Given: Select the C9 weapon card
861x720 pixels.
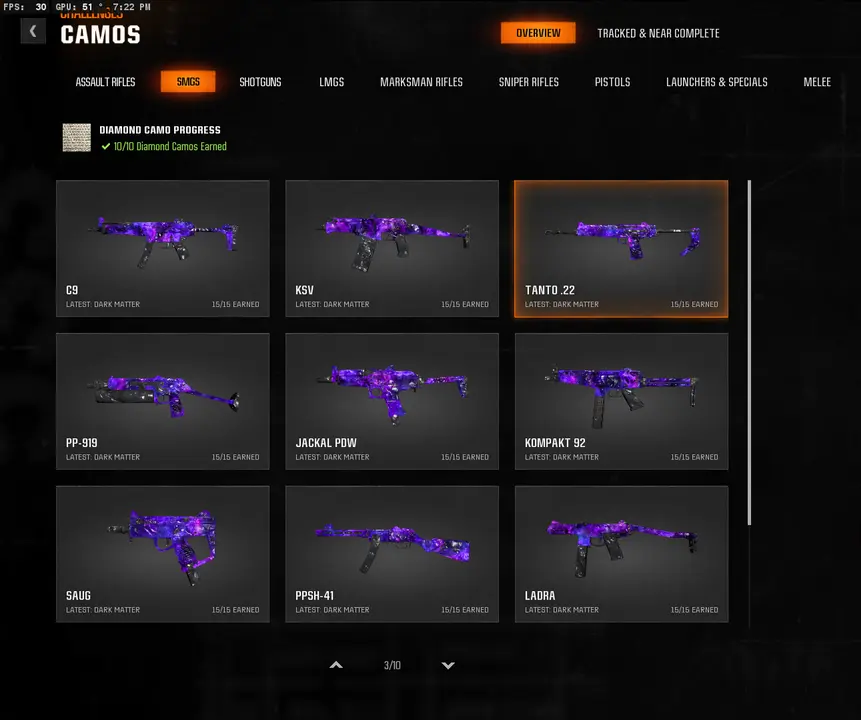Looking at the screenshot, I should 163,248.
